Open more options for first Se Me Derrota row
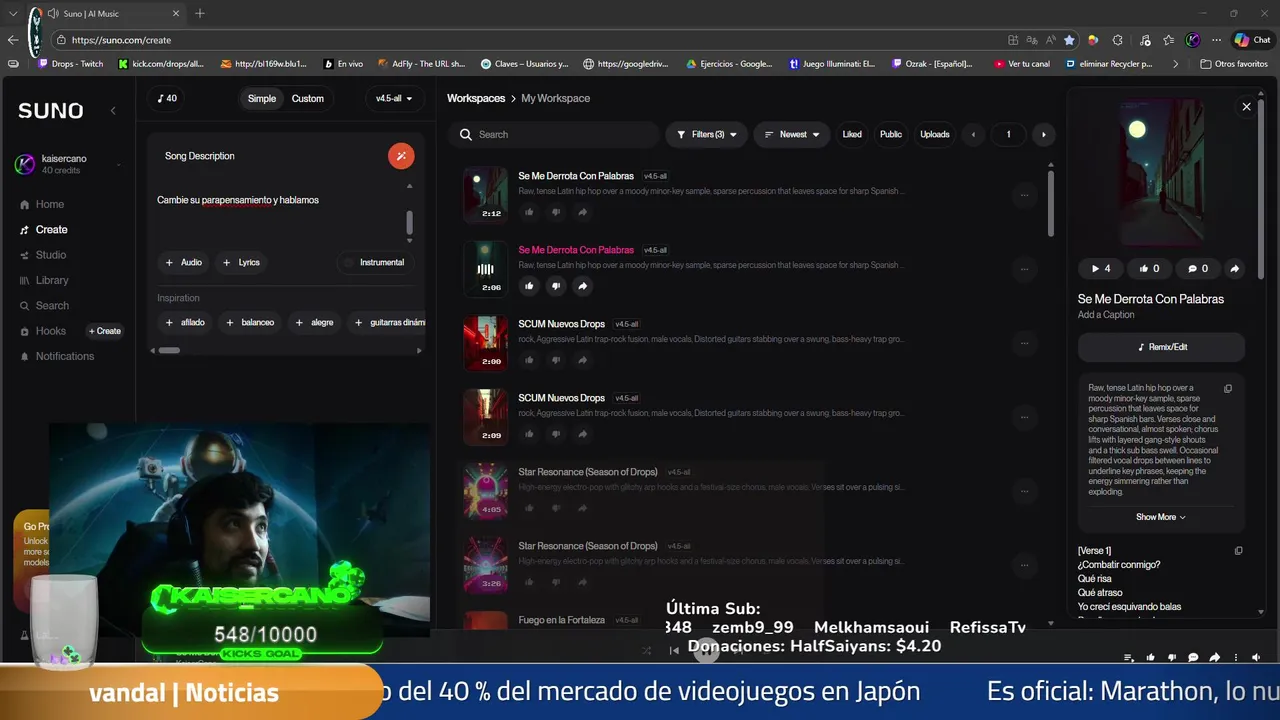1280x720 pixels. click(1024, 195)
